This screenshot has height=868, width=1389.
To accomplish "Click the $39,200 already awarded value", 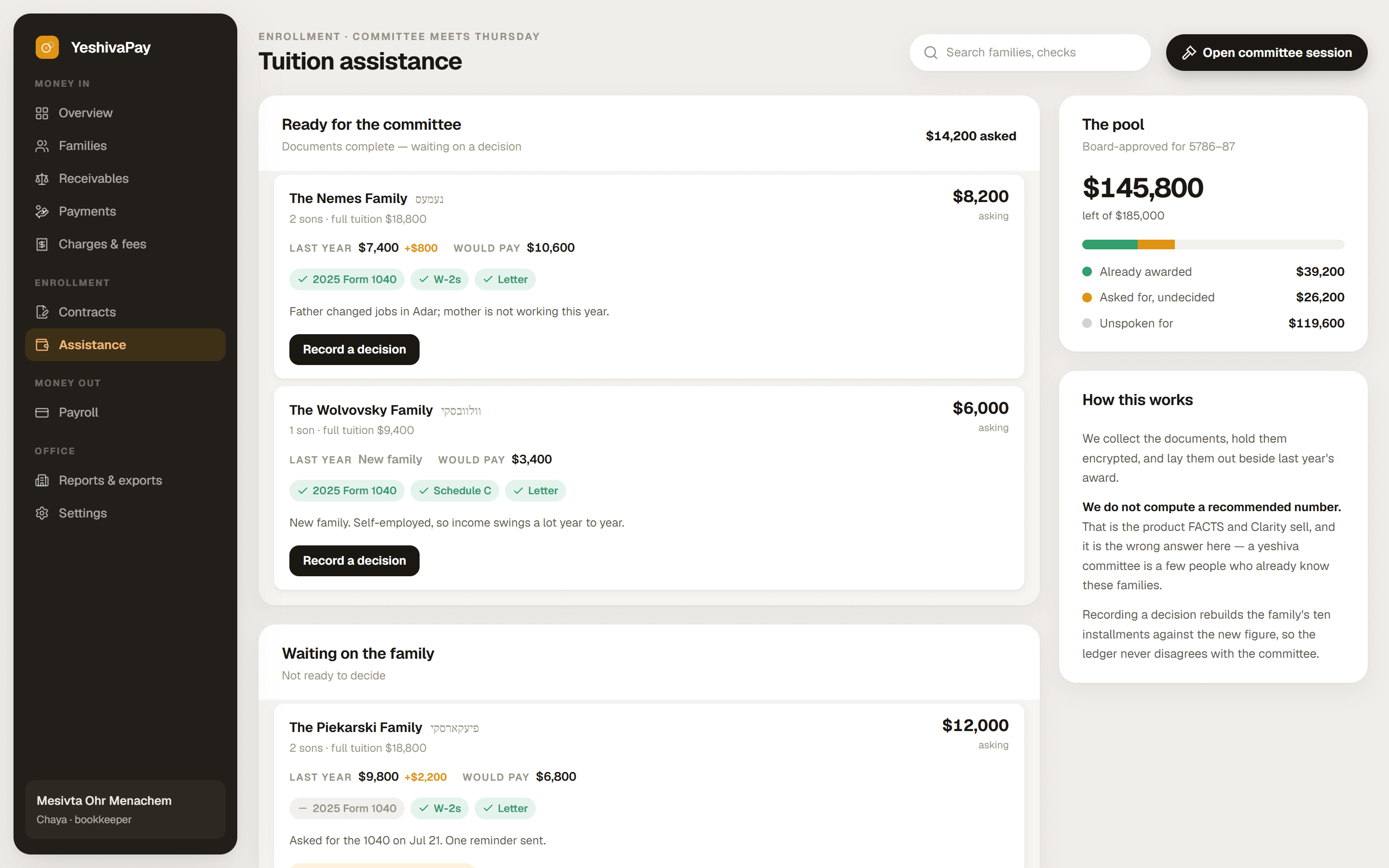I will (x=1320, y=271).
